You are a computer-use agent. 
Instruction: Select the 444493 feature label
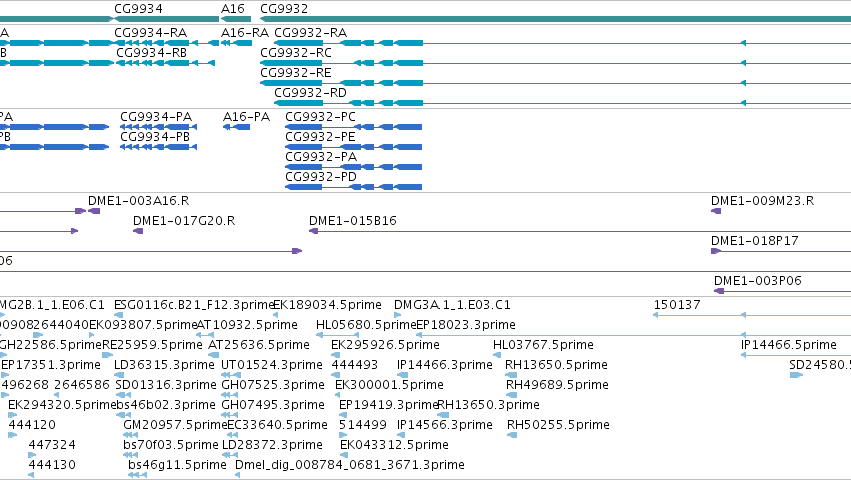355,365
